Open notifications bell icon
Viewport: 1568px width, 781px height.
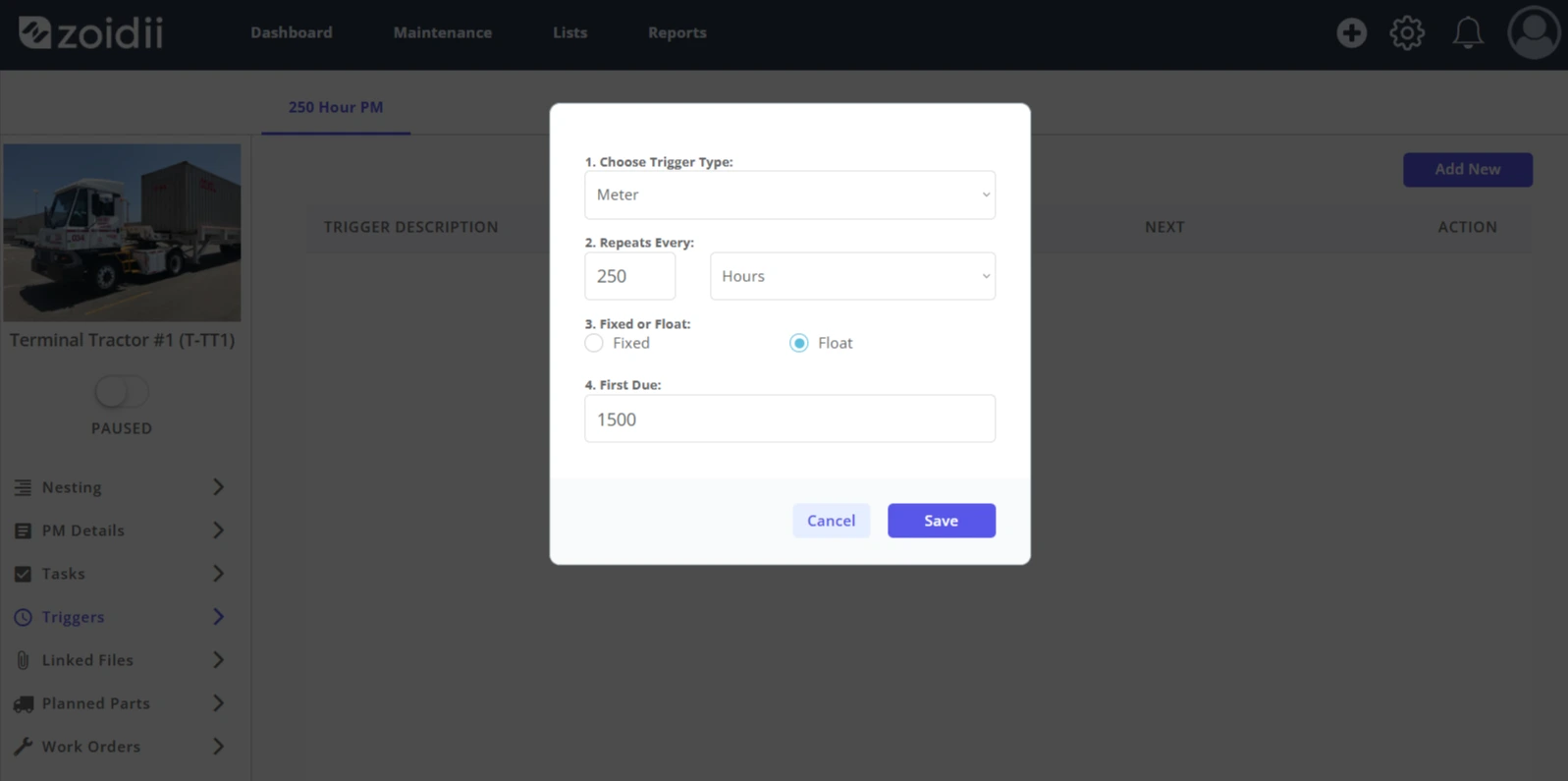tap(1468, 32)
